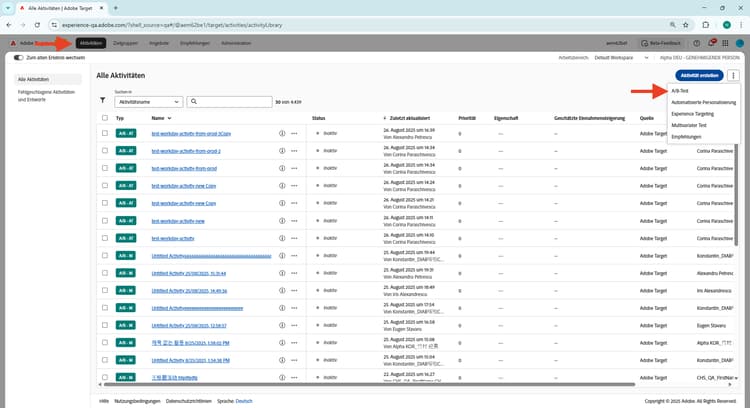Open the Aktivitäten tab in top navigation
This screenshot has width=750, height=408.
click(x=91, y=43)
